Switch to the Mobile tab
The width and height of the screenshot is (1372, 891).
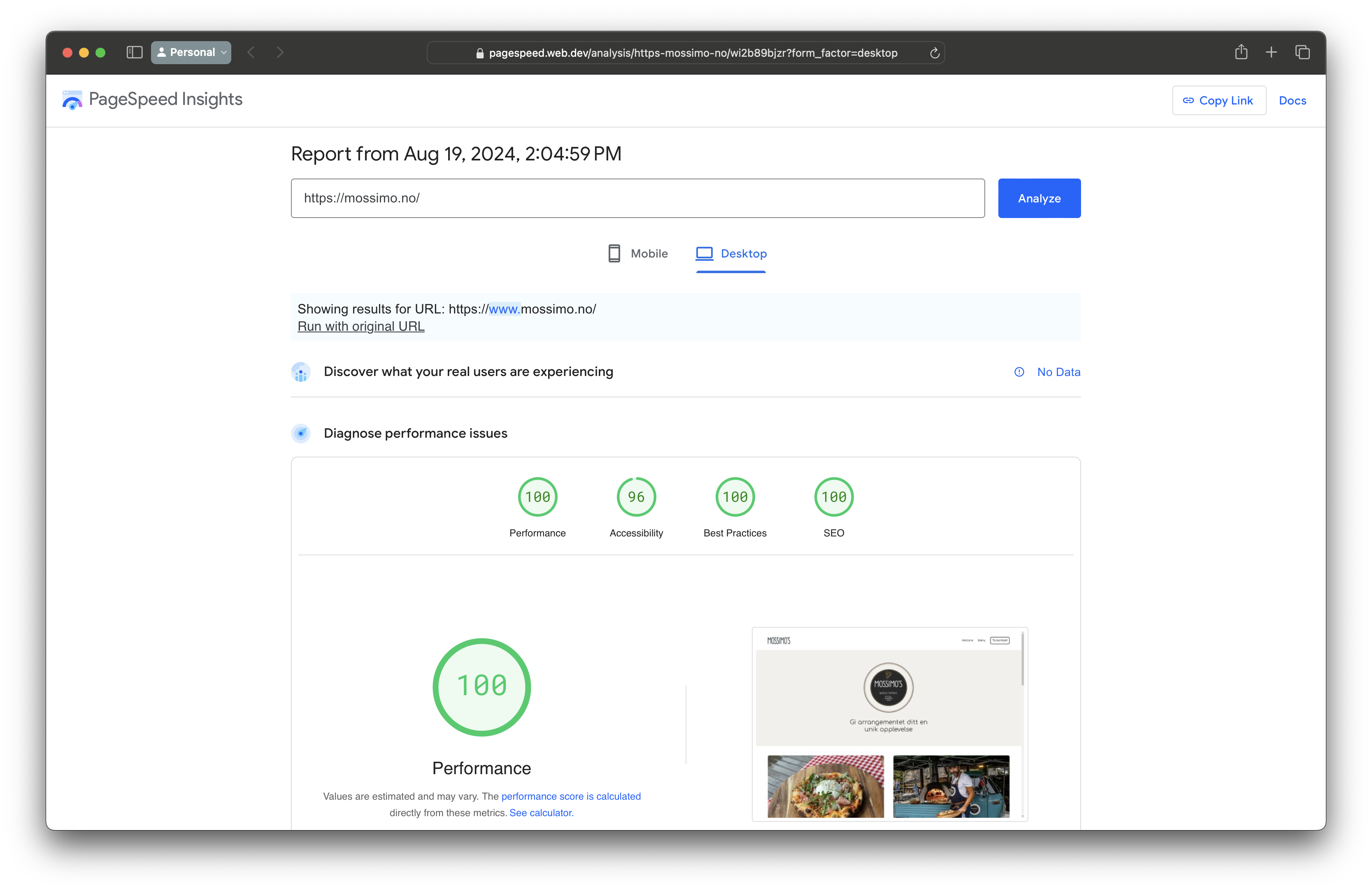click(637, 253)
